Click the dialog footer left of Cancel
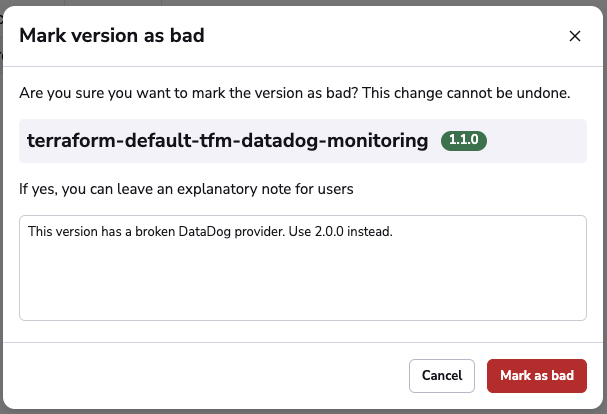This screenshot has width=607, height=414. tap(200, 375)
